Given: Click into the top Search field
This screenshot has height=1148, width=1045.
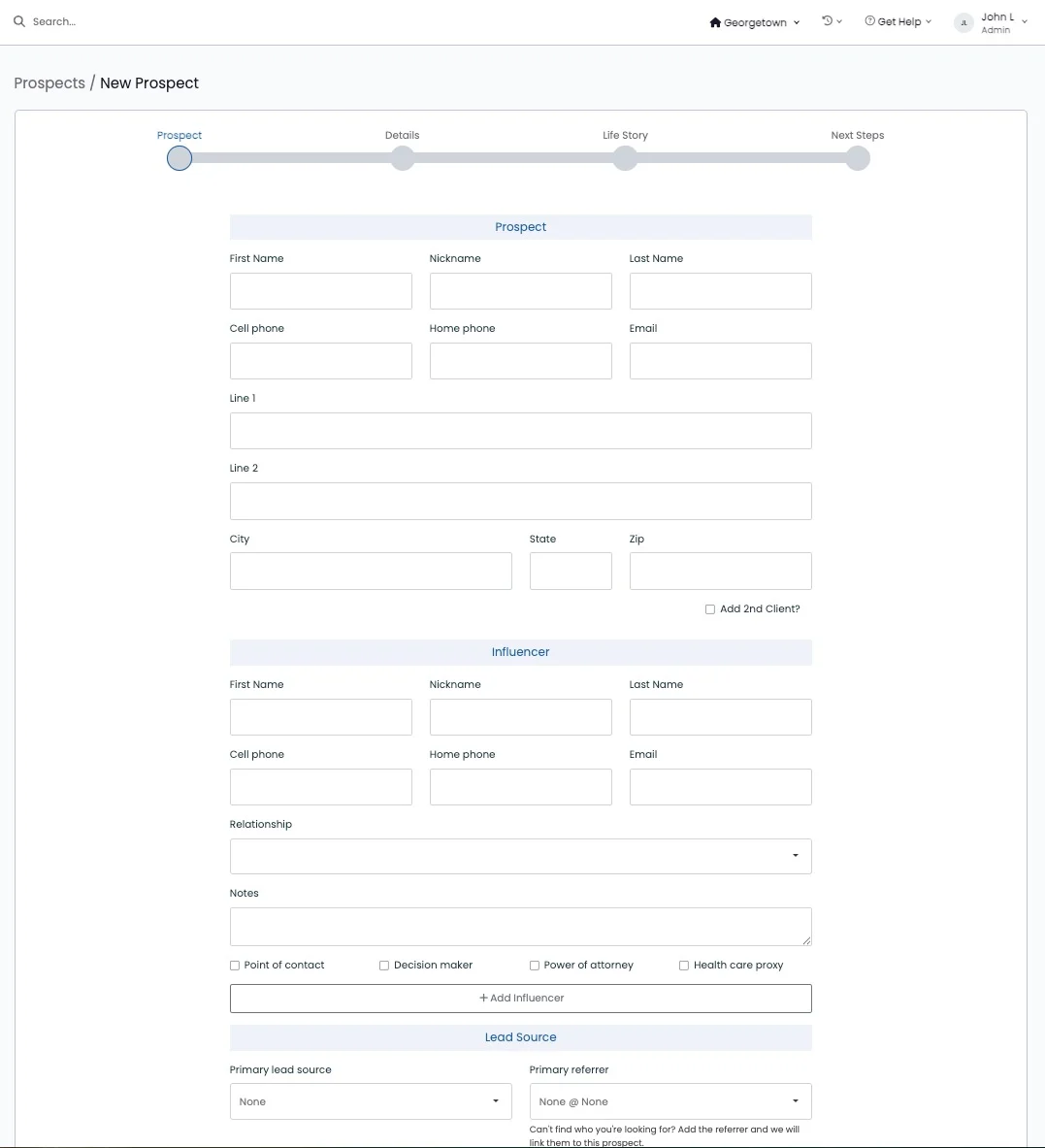Looking at the screenshot, I should coord(54,22).
